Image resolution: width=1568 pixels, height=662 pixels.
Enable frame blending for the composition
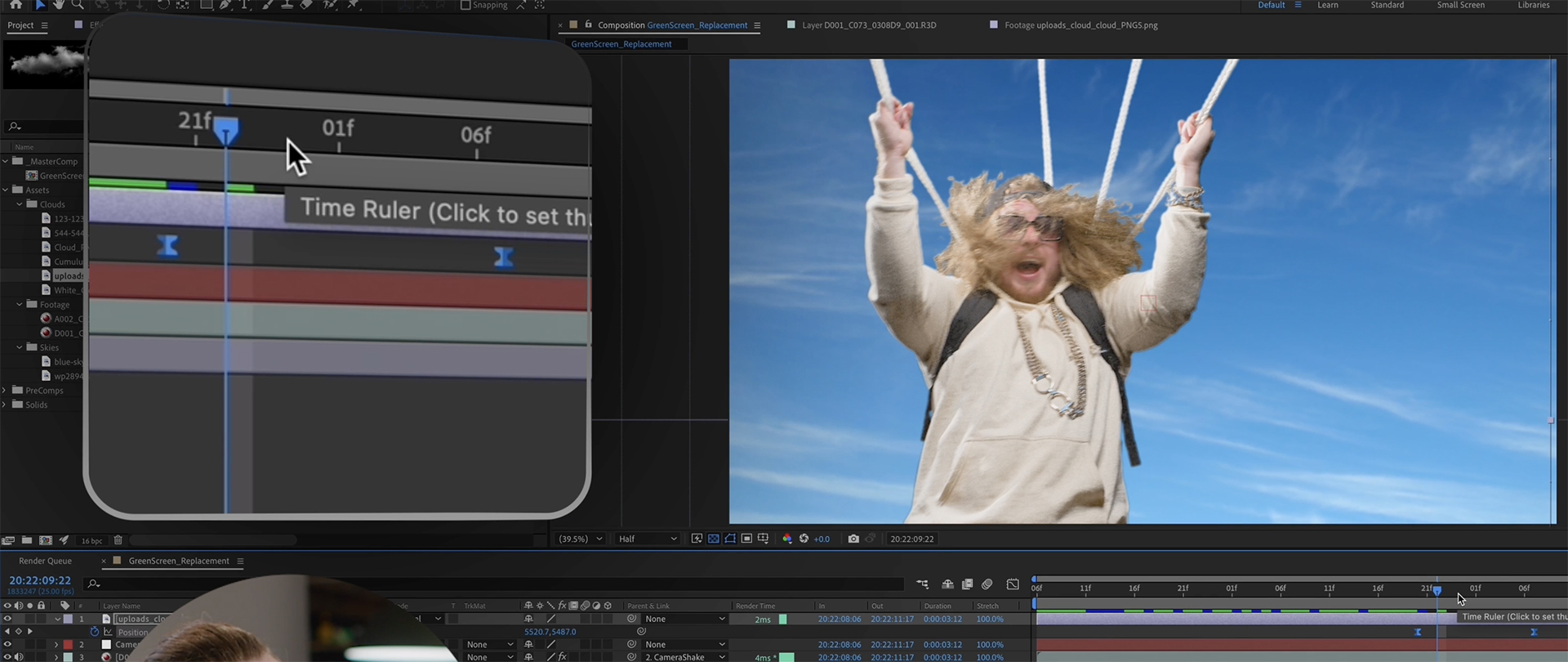967,584
